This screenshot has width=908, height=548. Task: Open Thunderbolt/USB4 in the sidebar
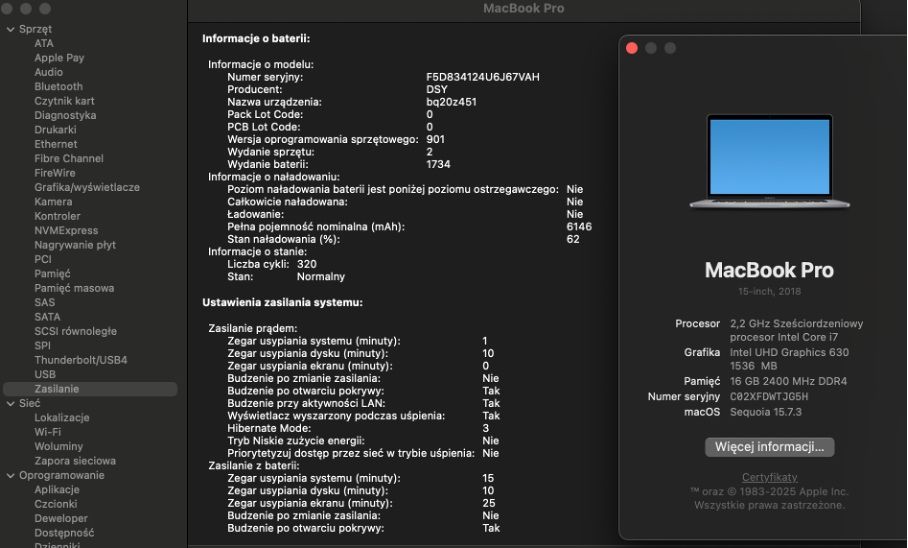tap(81, 360)
